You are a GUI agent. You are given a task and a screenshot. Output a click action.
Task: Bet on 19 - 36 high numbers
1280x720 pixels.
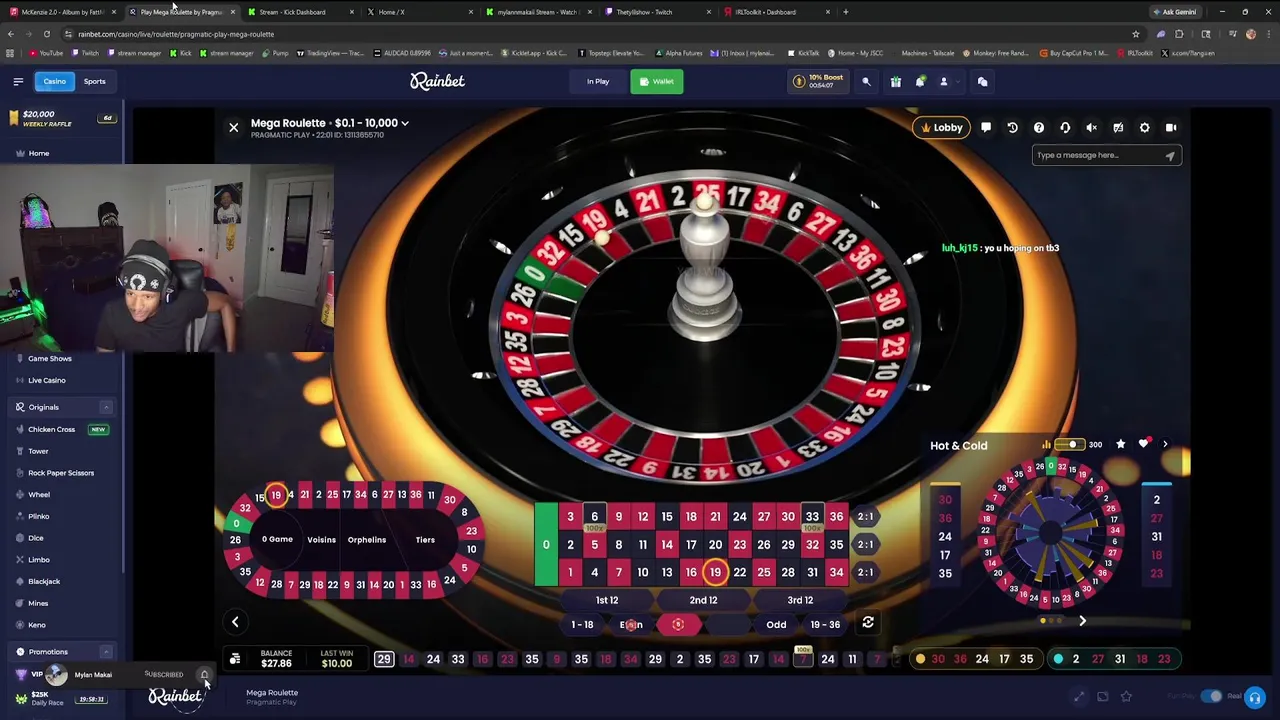coord(825,625)
